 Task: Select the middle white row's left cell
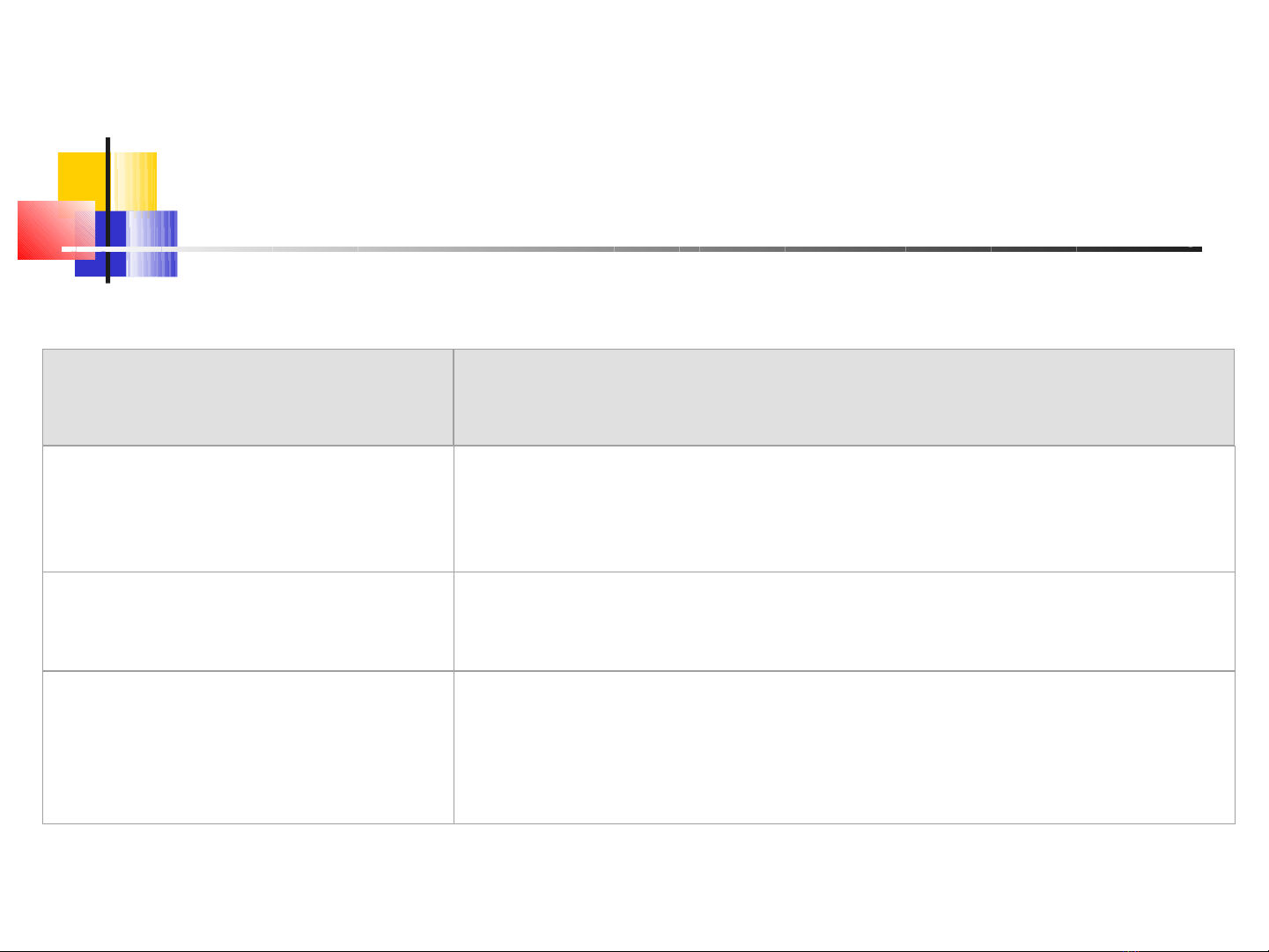(247, 622)
